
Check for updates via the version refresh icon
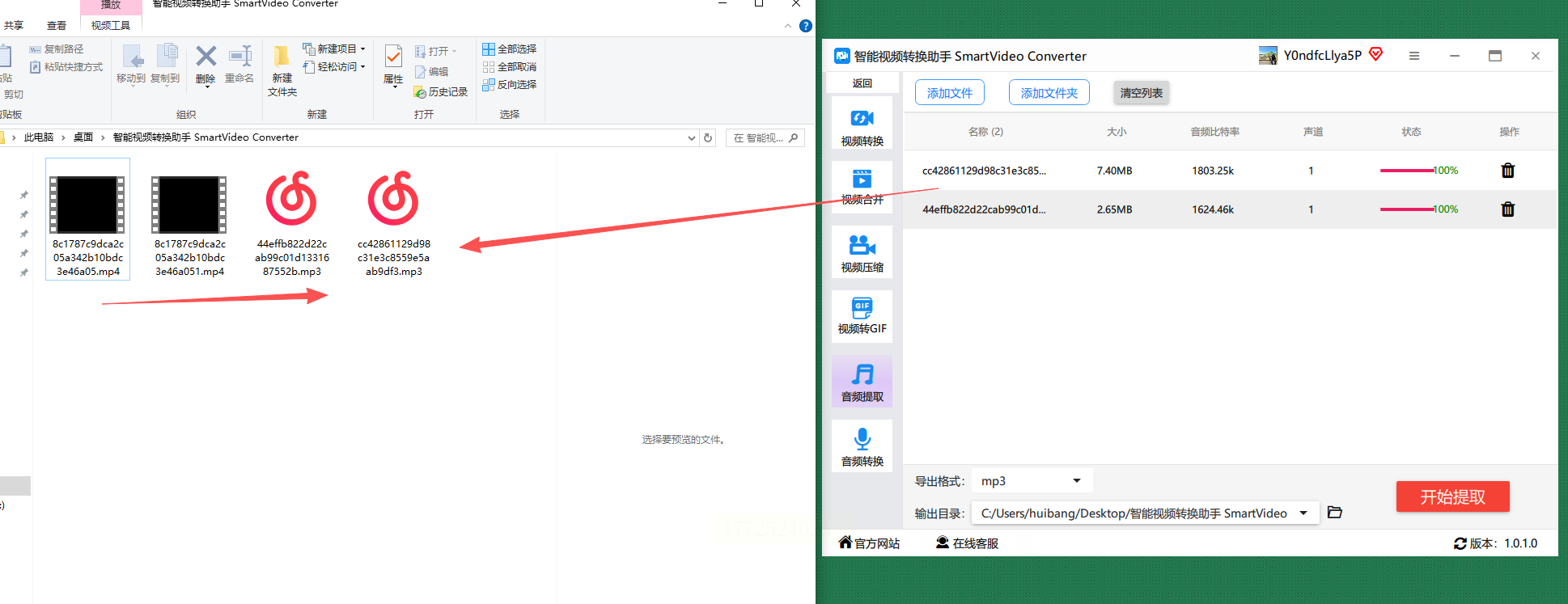point(1460,543)
